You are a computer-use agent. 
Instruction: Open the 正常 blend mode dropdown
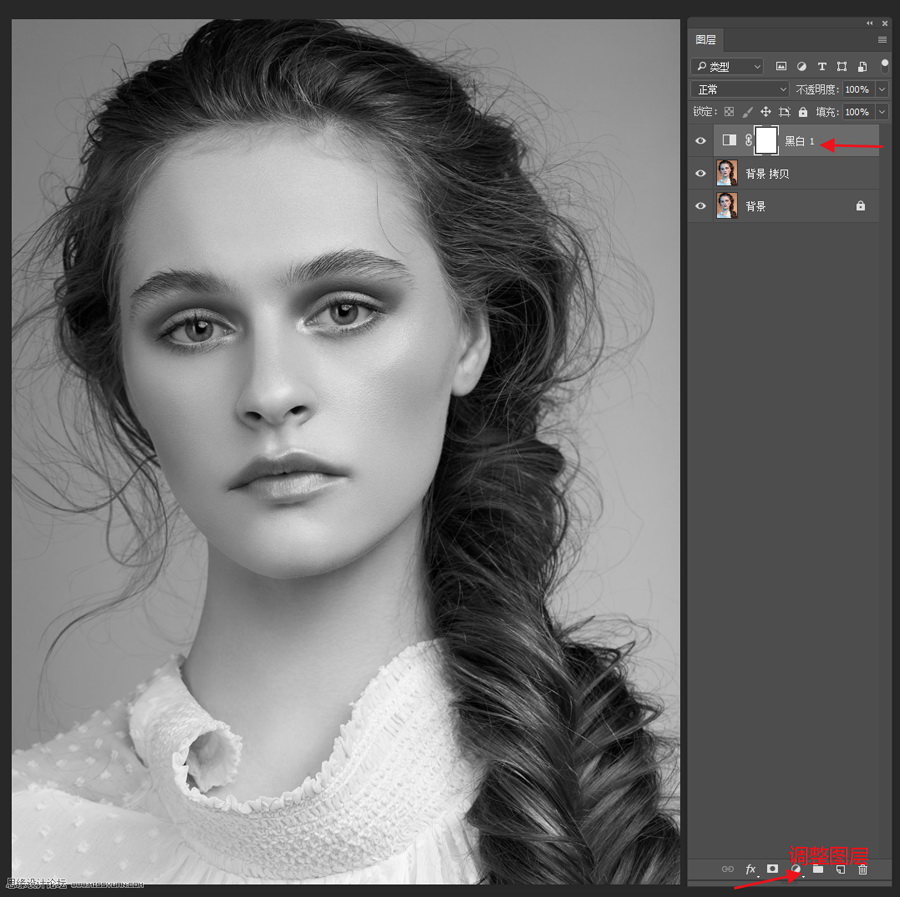[740, 89]
